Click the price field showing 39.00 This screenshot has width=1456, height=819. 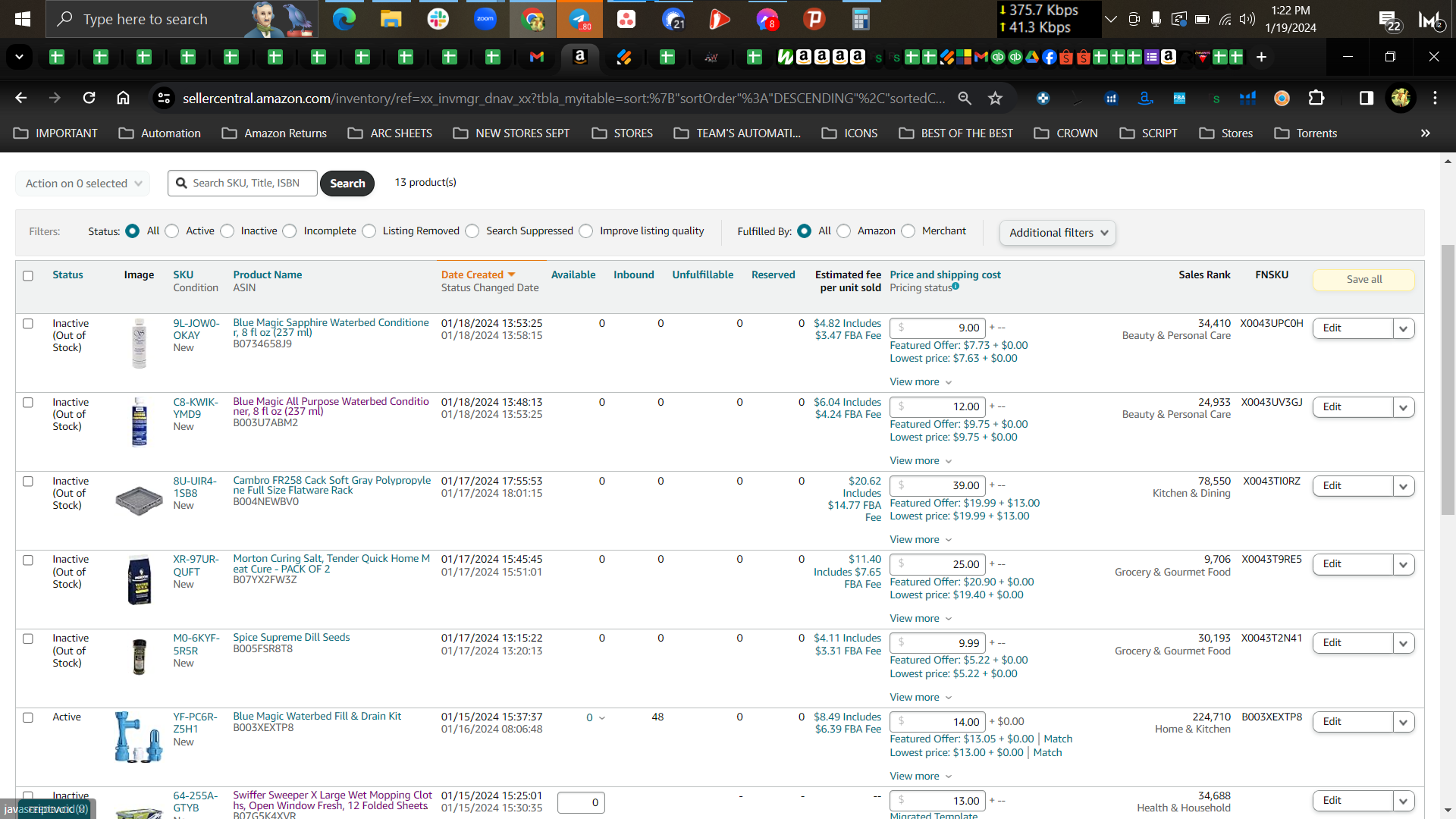point(937,485)
